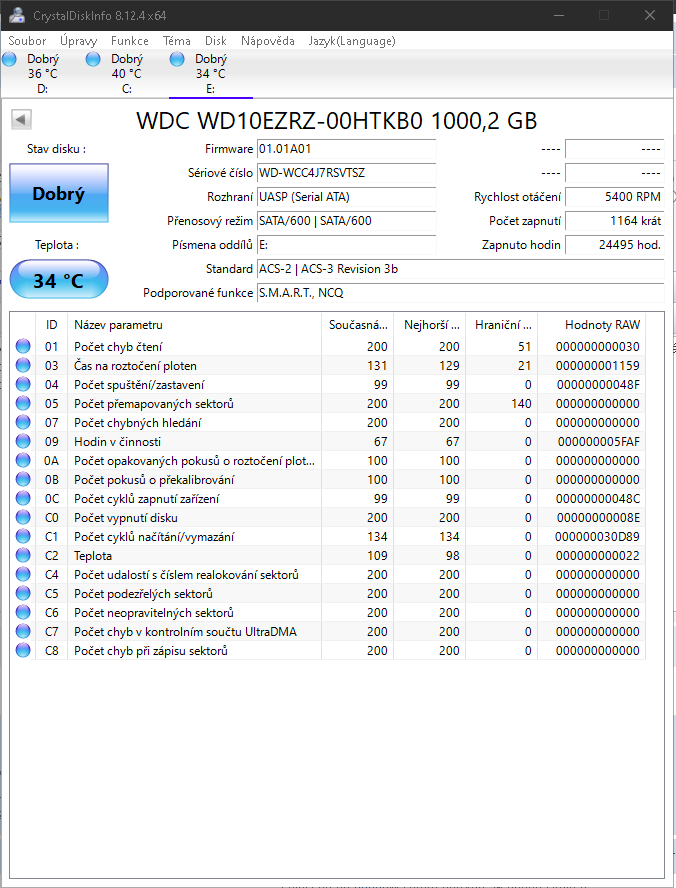Click the Písmena oddílů field E:
Screen dimensions: 676x888
[x=346, y=245]
